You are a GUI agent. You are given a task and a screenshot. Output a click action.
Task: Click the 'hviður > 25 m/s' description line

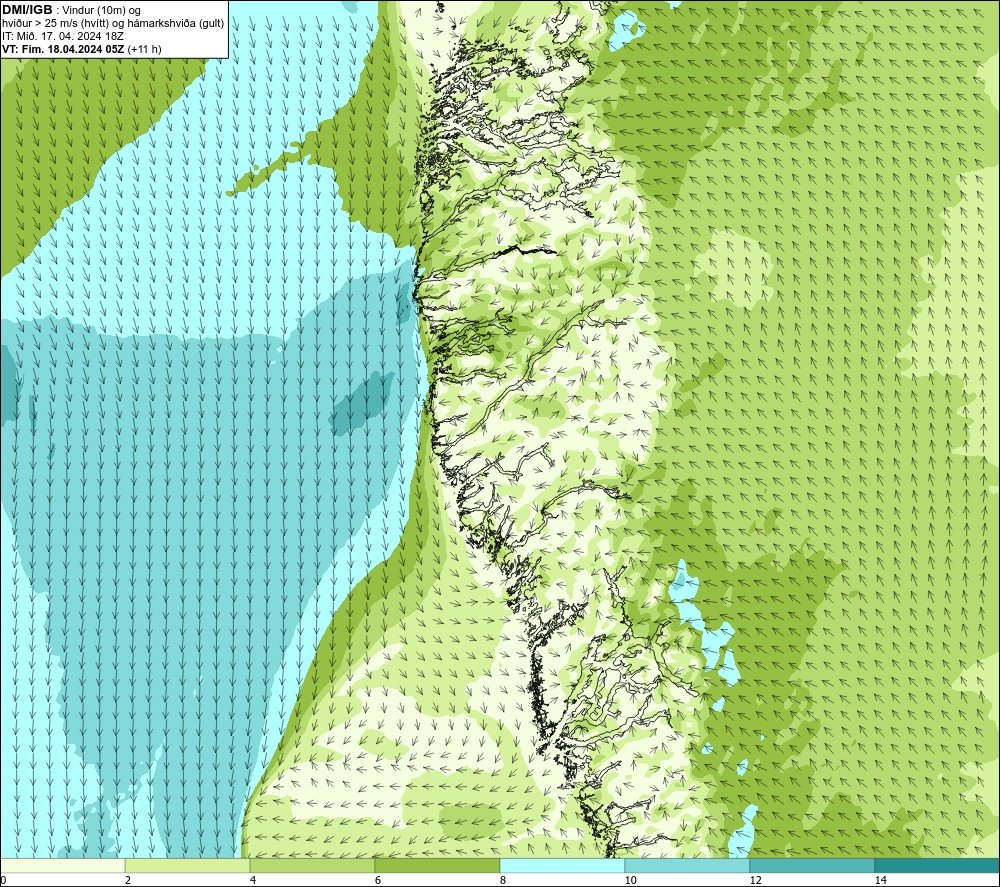click(113, 24)
